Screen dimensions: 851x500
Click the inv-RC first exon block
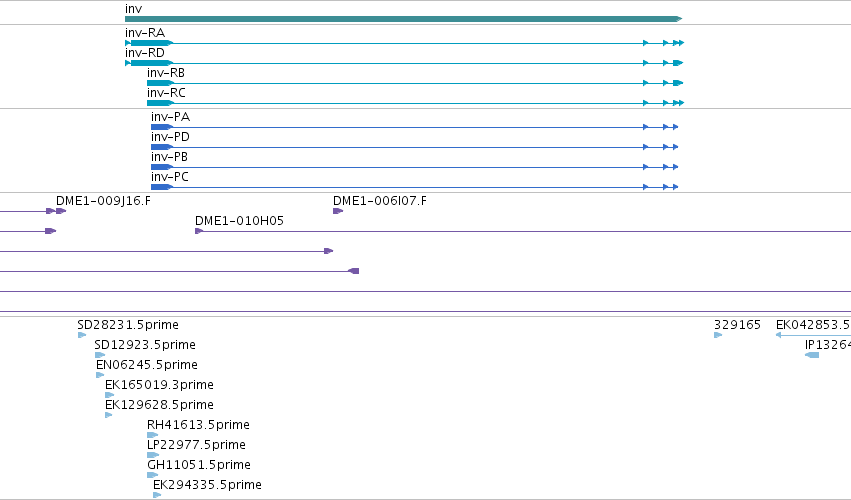pos(160,103)
